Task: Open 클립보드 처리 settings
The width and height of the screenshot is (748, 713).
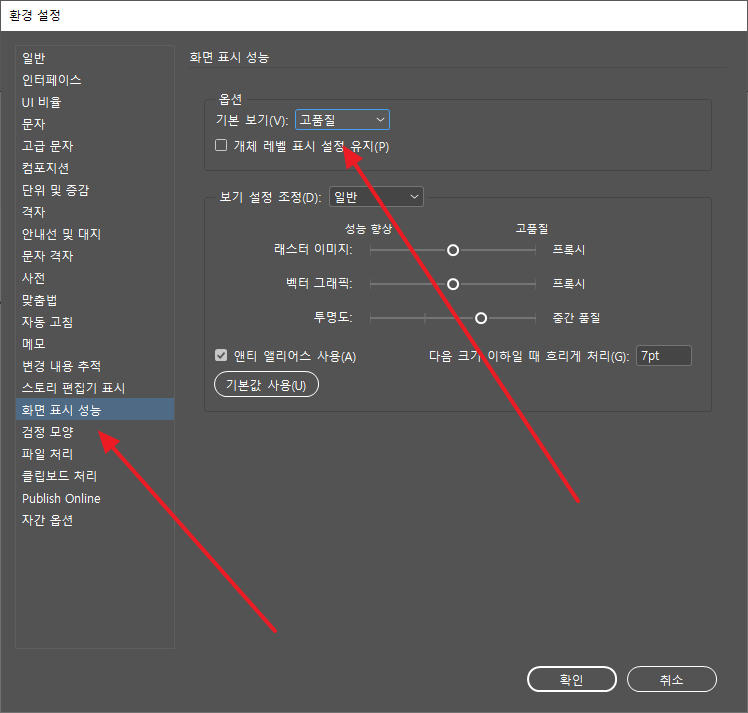Action: click(95, 476)
